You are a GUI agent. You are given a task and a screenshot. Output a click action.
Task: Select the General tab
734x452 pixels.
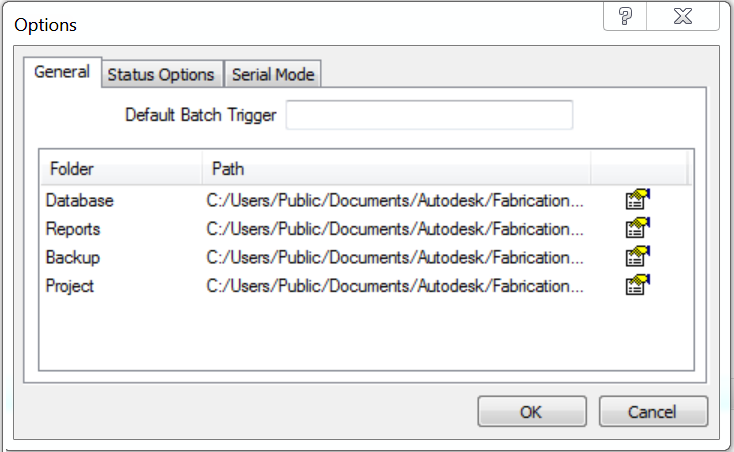click(62, 73)
